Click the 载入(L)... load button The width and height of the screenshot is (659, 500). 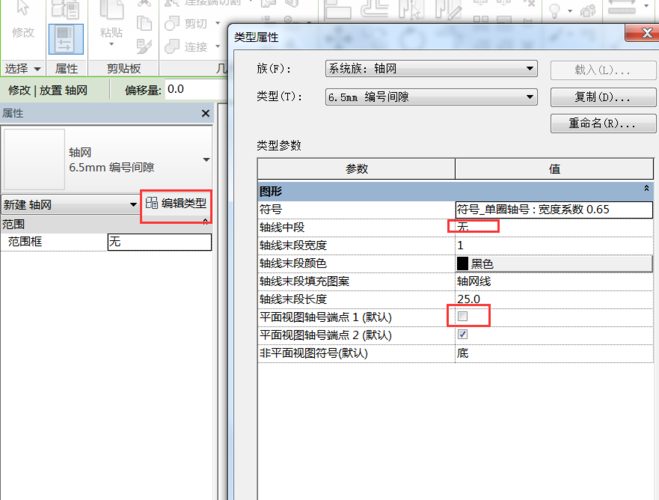pos(603,70)
